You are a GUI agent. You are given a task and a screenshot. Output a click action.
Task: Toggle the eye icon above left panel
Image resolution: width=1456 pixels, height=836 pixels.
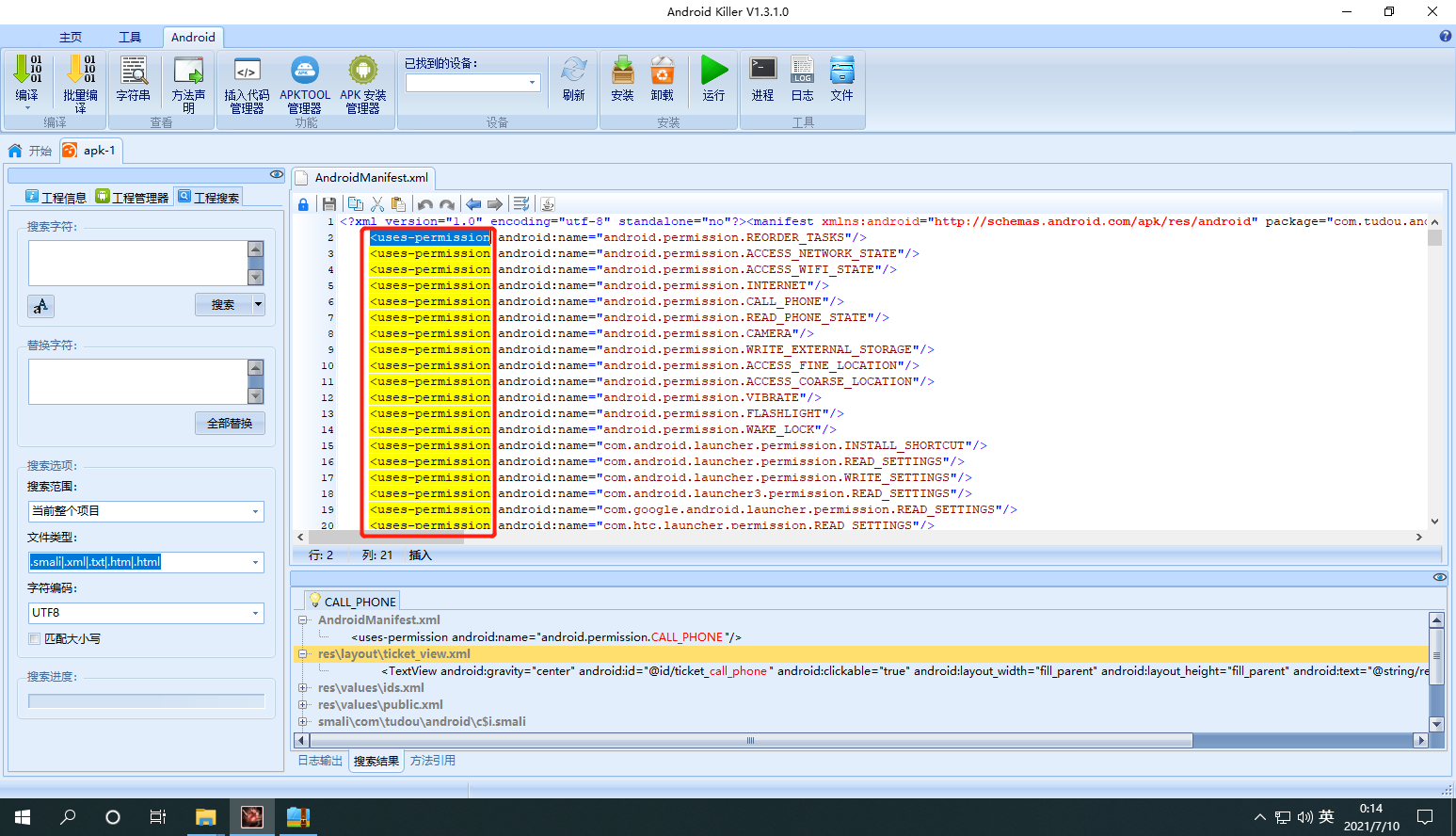276,174
